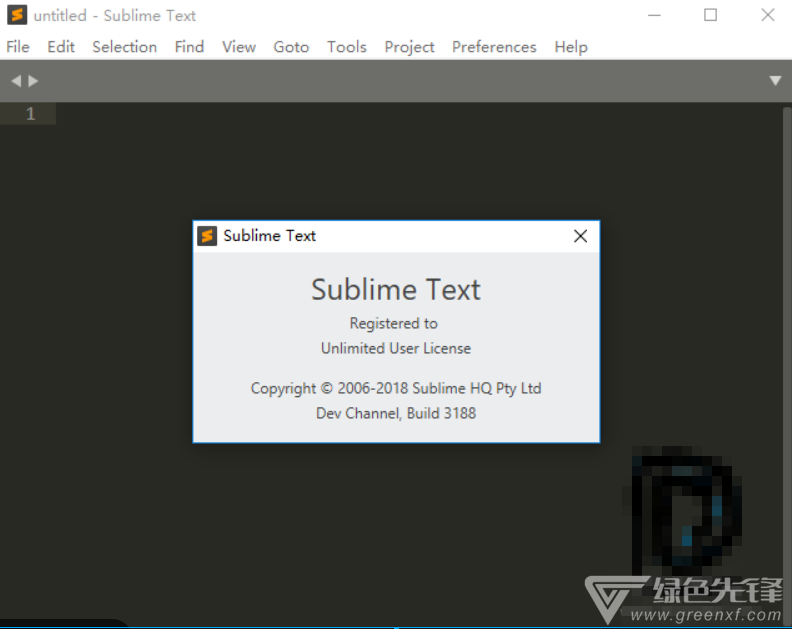Viewport: 792px width, 629px height.
Task: Click line number 1 in the gutter
Action: (30, 114)
